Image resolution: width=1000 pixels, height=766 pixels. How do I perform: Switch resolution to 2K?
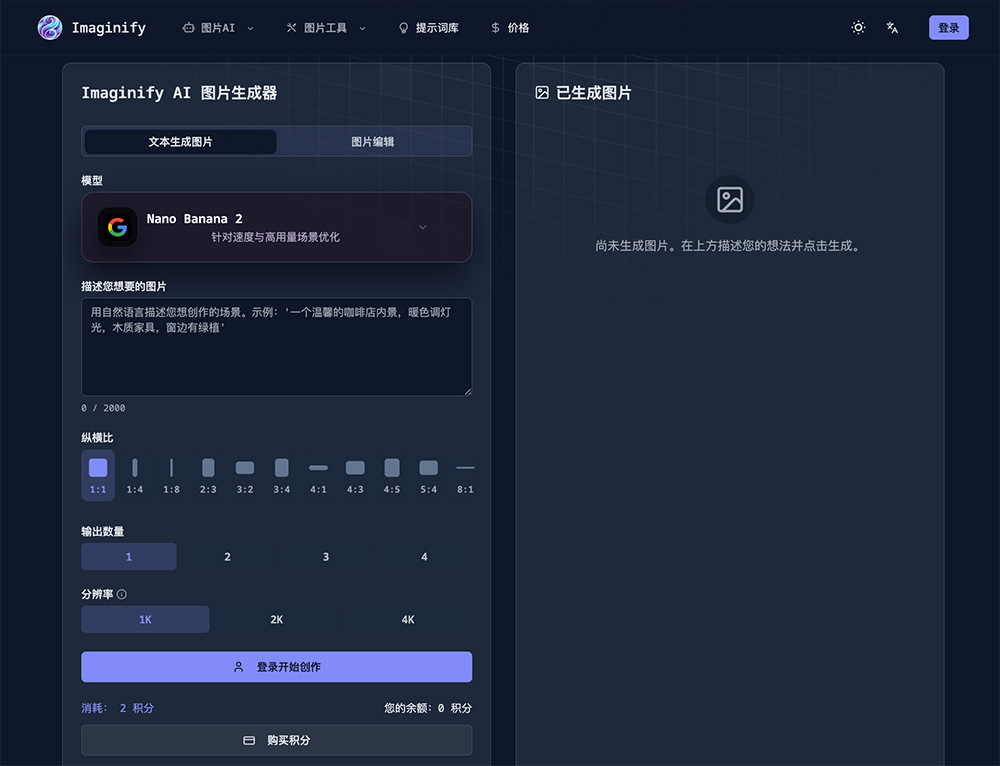point(276,619)
